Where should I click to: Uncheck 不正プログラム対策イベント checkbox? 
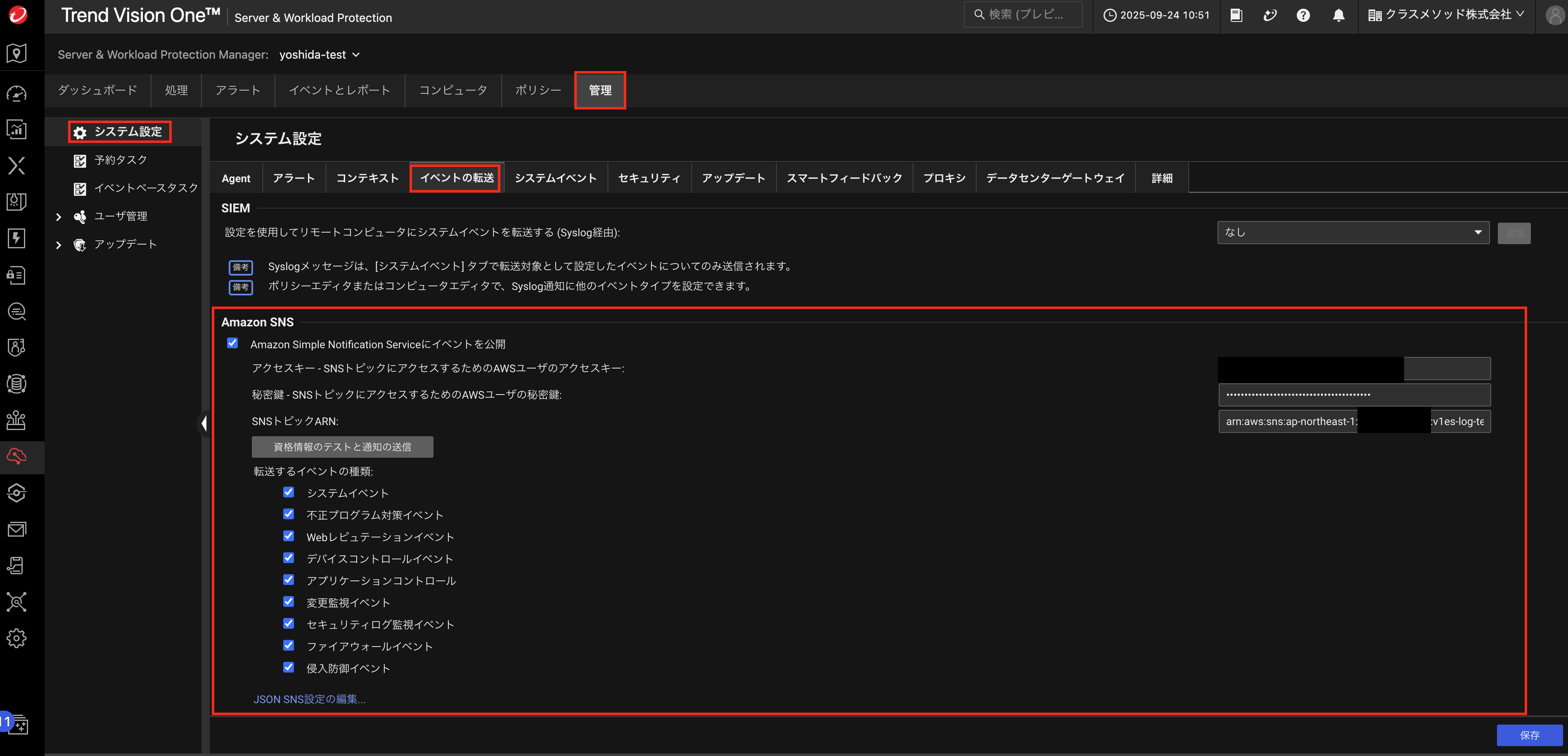(x=289, y=514)
